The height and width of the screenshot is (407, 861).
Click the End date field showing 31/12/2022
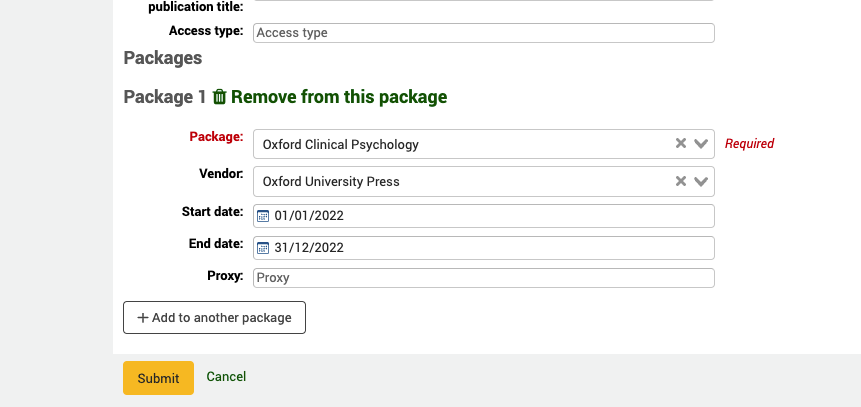(x=490, y=248)
